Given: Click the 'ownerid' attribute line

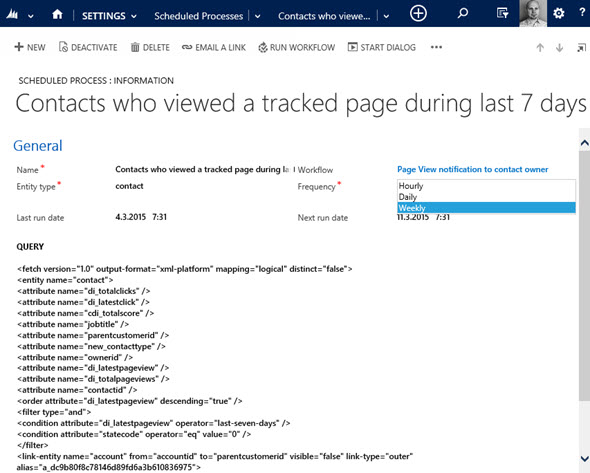Looking at the screenshot, I should pos(75,357).
